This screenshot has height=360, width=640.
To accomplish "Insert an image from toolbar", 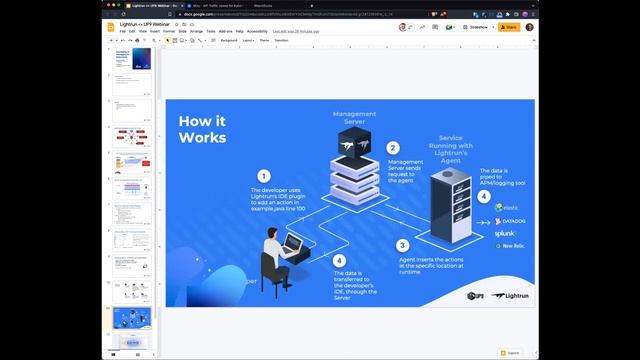I will point(182,40).
